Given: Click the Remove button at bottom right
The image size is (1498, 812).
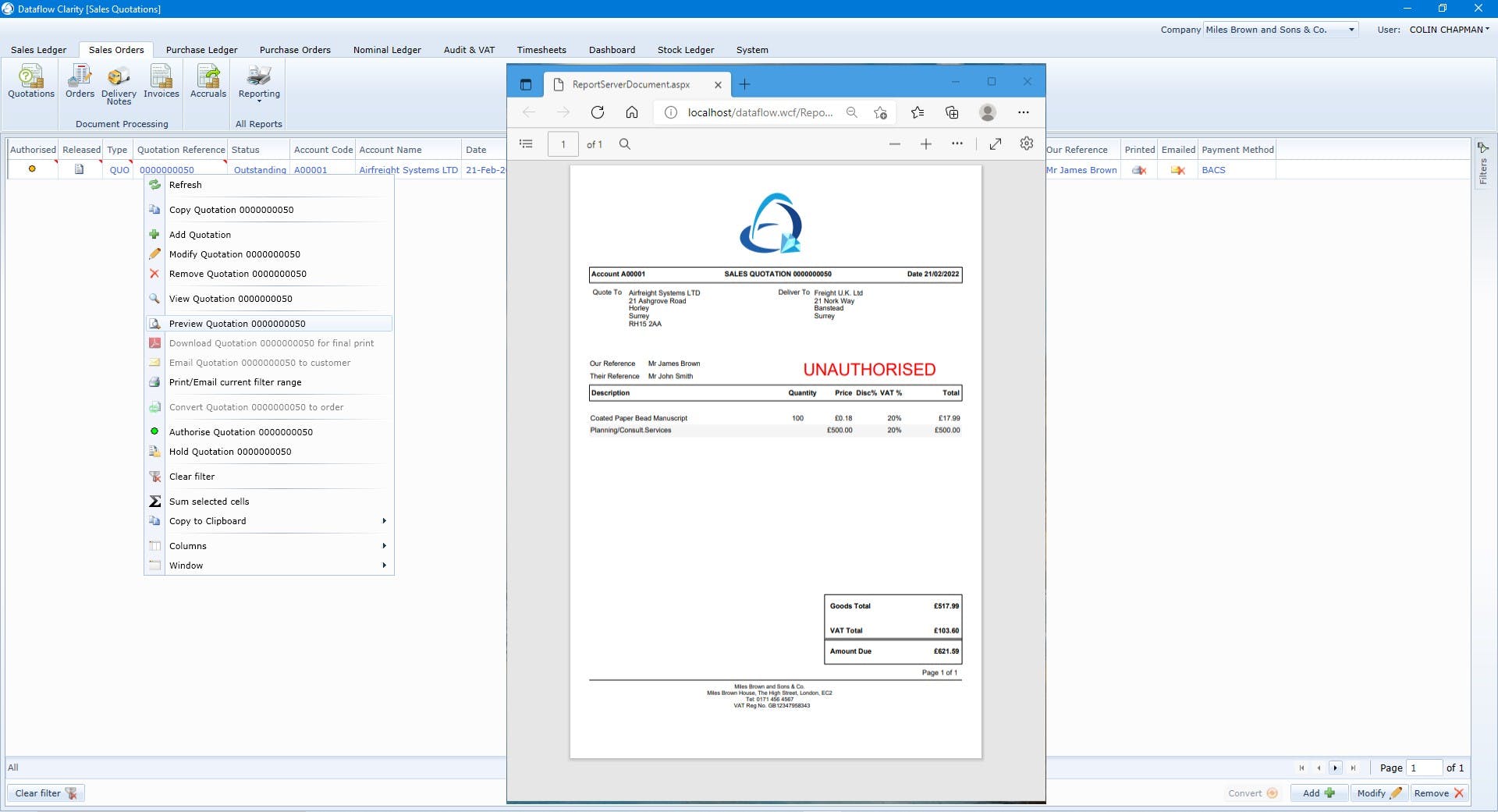Looking at the screenshot, I should coord(1439,793).
